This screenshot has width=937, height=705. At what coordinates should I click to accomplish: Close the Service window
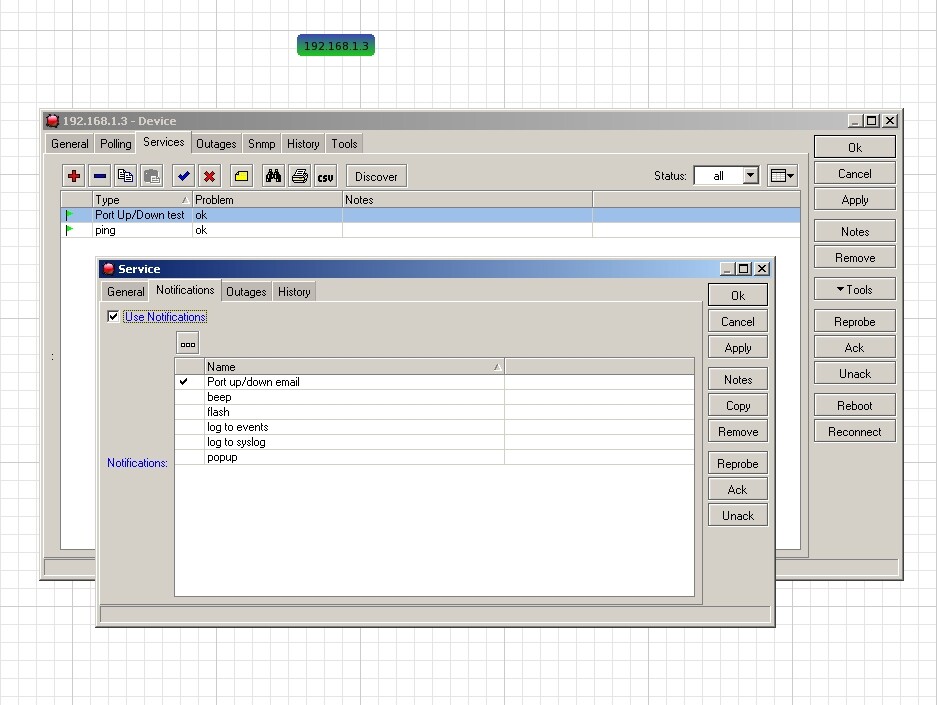tap(762, 269)
